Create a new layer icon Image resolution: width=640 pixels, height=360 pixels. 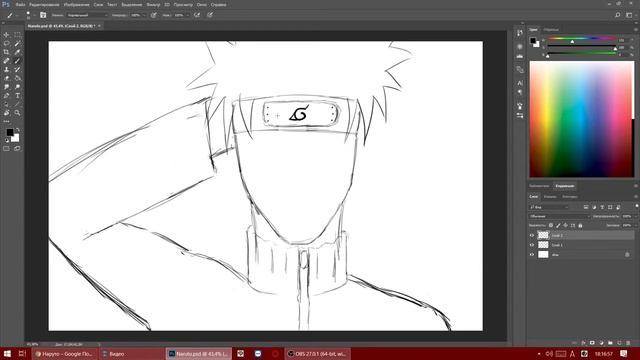[619, 343]
